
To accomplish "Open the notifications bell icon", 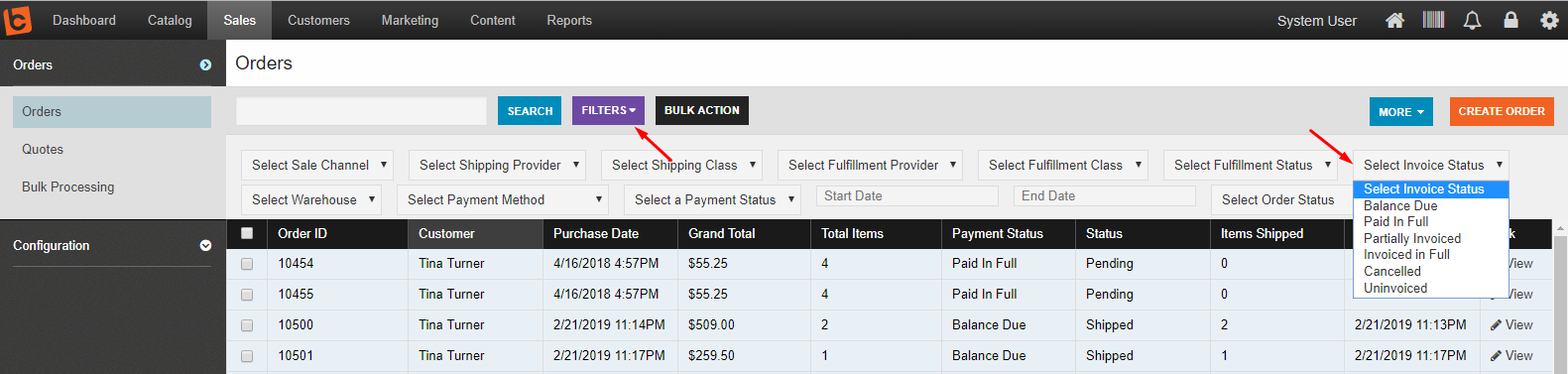I will (1472, 20).
